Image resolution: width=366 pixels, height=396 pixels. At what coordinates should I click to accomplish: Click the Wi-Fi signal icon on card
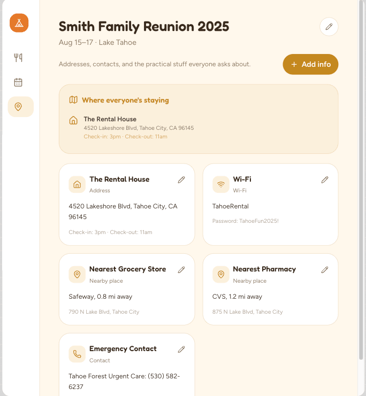[x=221, y=184]
